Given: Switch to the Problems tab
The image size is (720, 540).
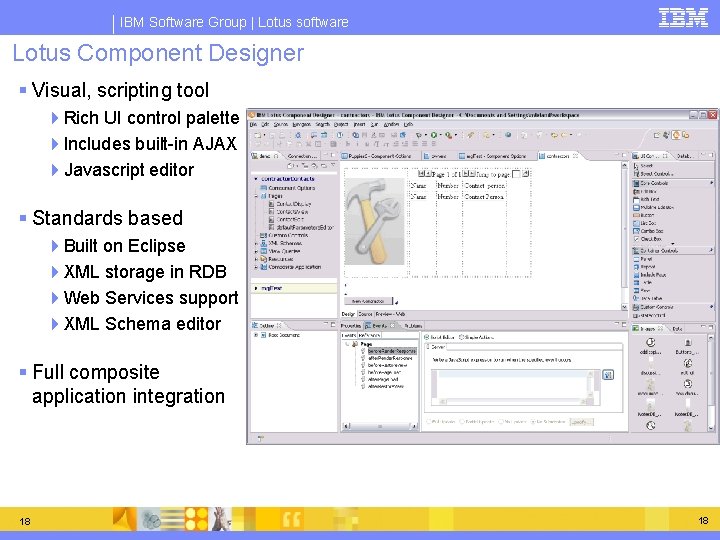Looking at the screenshot, I should coord(412,326).
